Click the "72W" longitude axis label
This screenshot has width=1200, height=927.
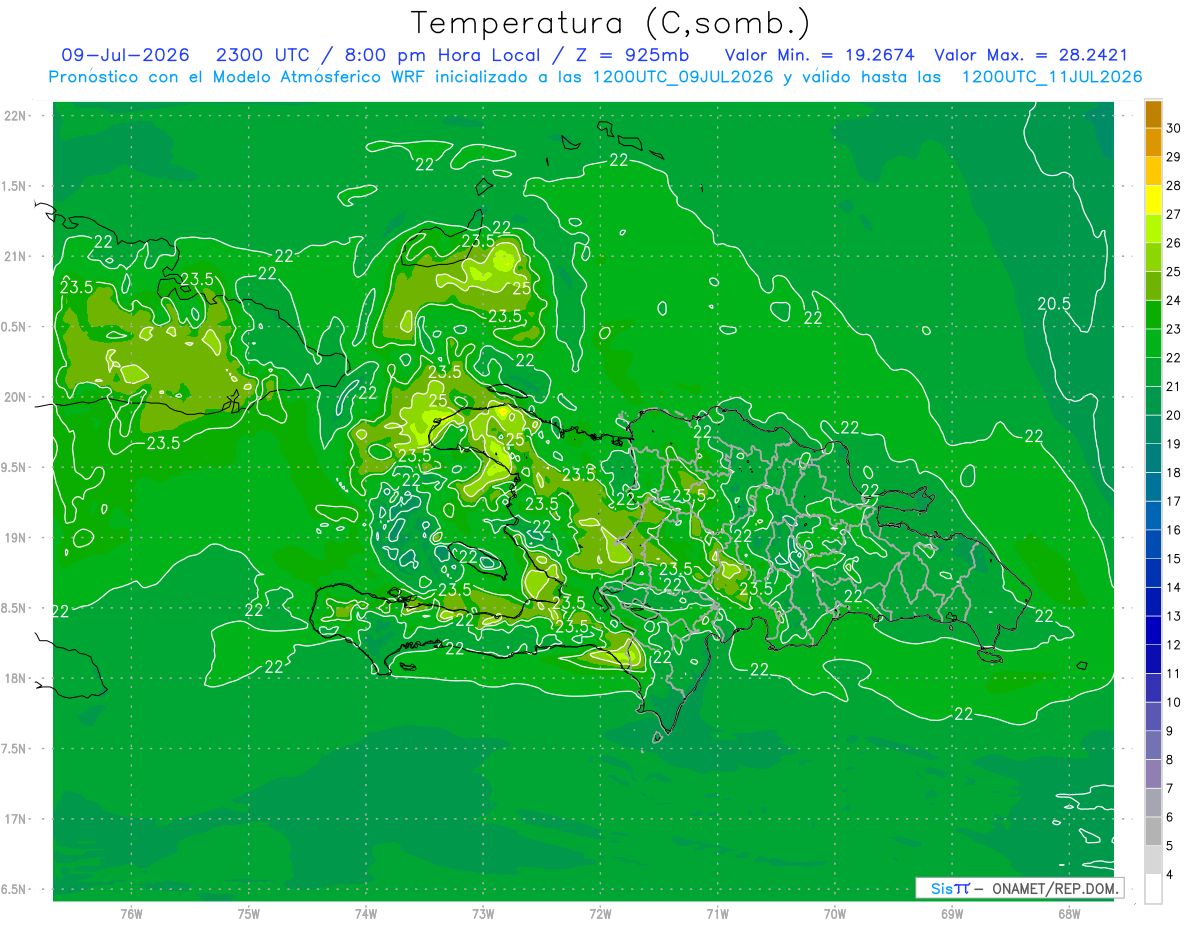[x=600, y=913]
